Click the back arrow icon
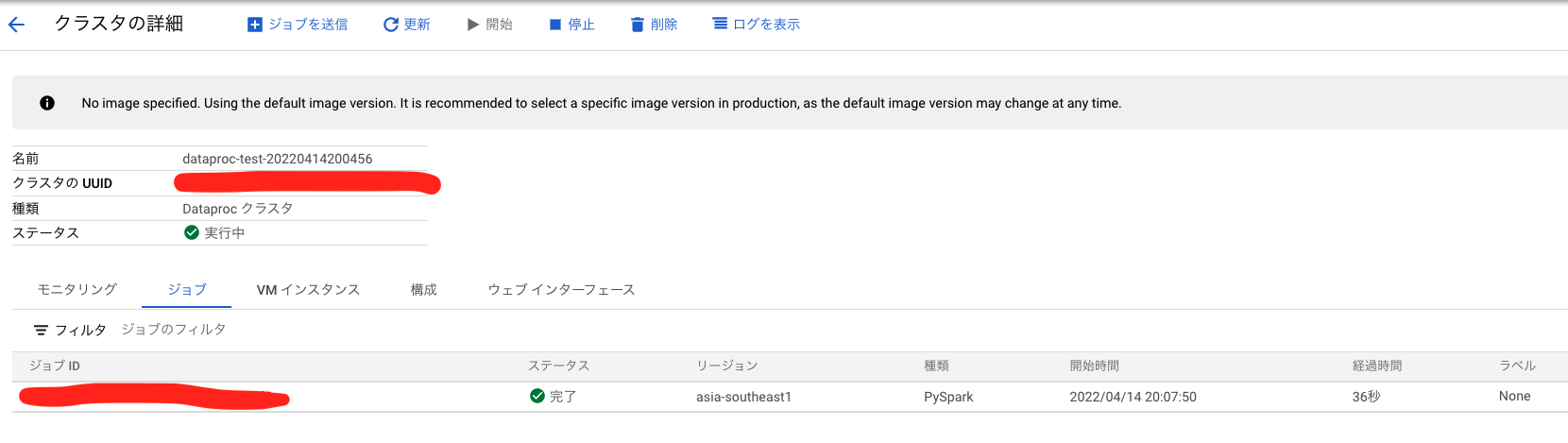Image resolution: width=1568 pixels, height=443 pixels. [x=16, y=26]
